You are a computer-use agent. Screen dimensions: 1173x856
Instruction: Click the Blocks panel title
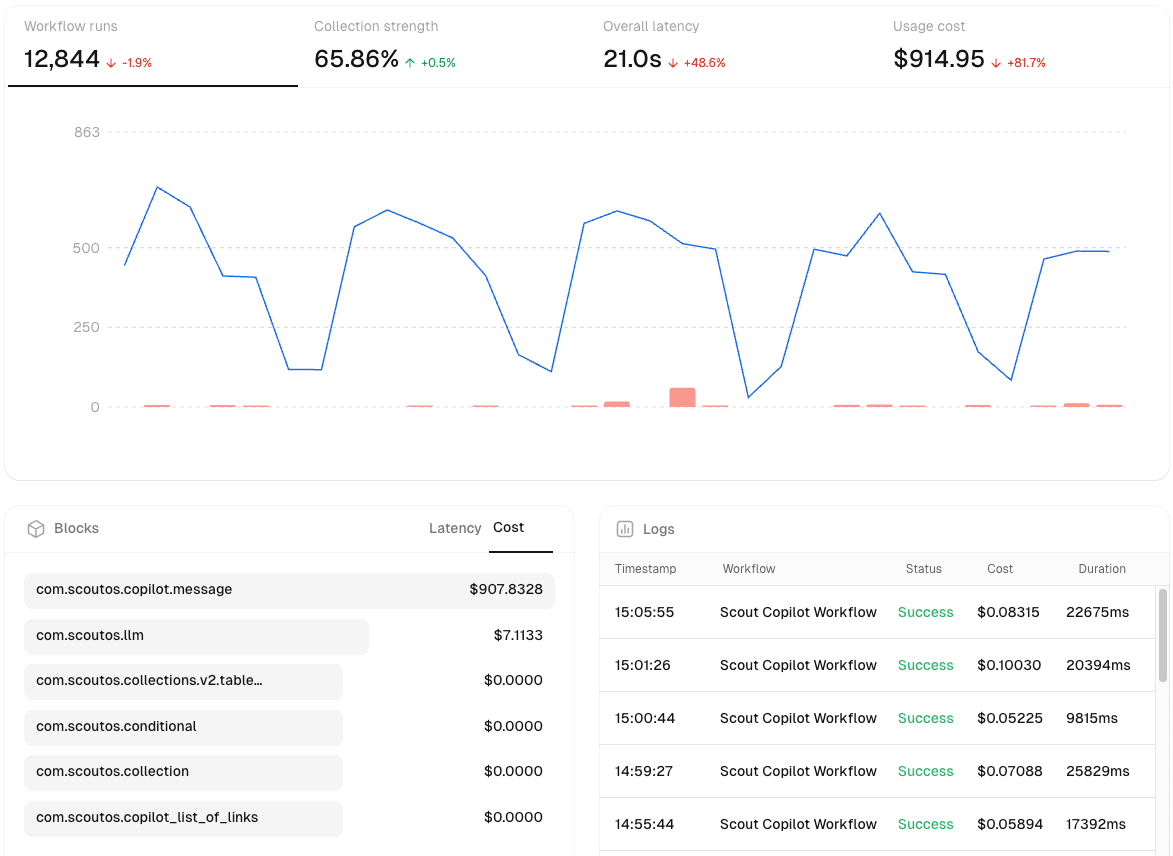(76, 528)
